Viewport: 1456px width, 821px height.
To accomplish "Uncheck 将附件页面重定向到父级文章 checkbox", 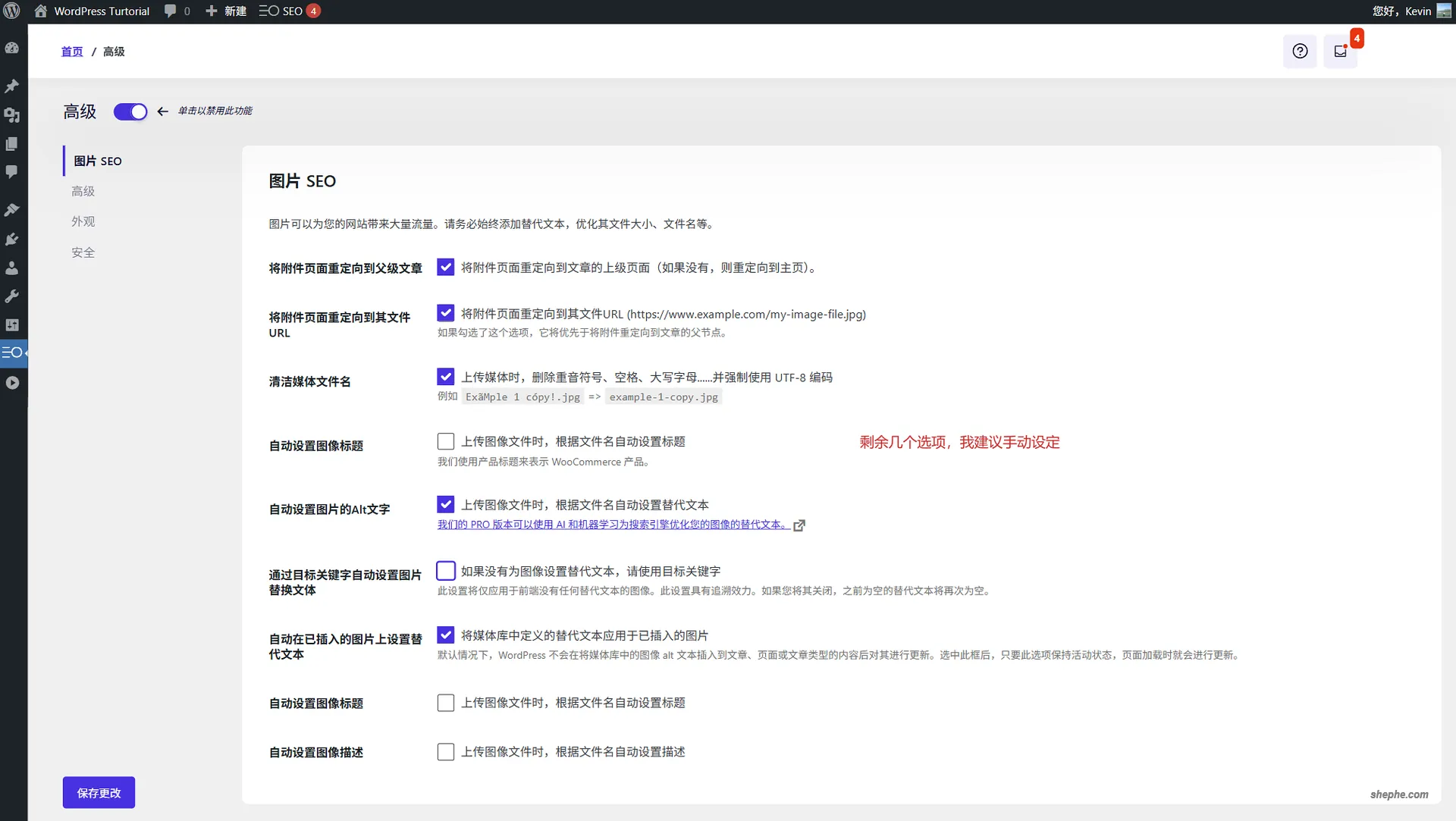I will pos(445,267).
